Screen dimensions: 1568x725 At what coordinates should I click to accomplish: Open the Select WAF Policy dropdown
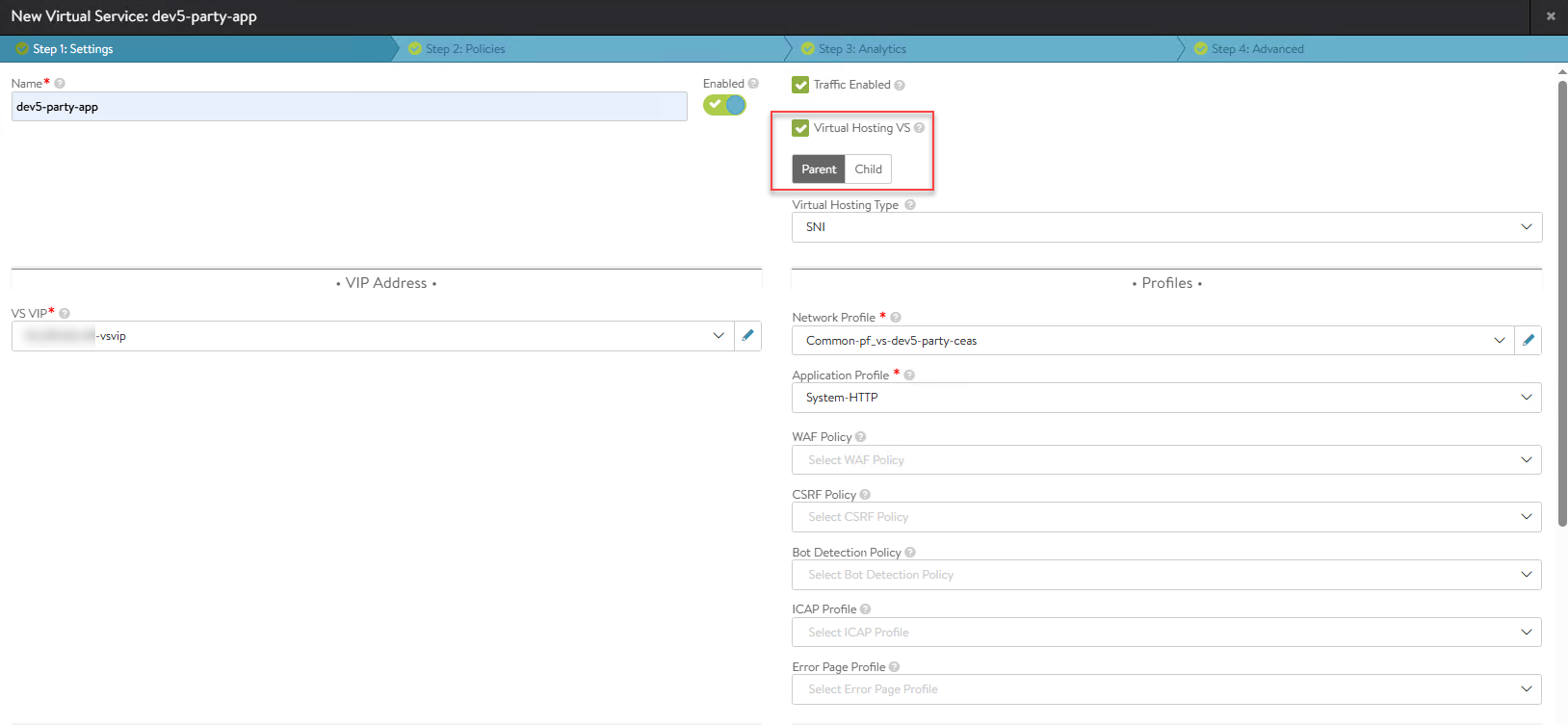(1165, 460)
